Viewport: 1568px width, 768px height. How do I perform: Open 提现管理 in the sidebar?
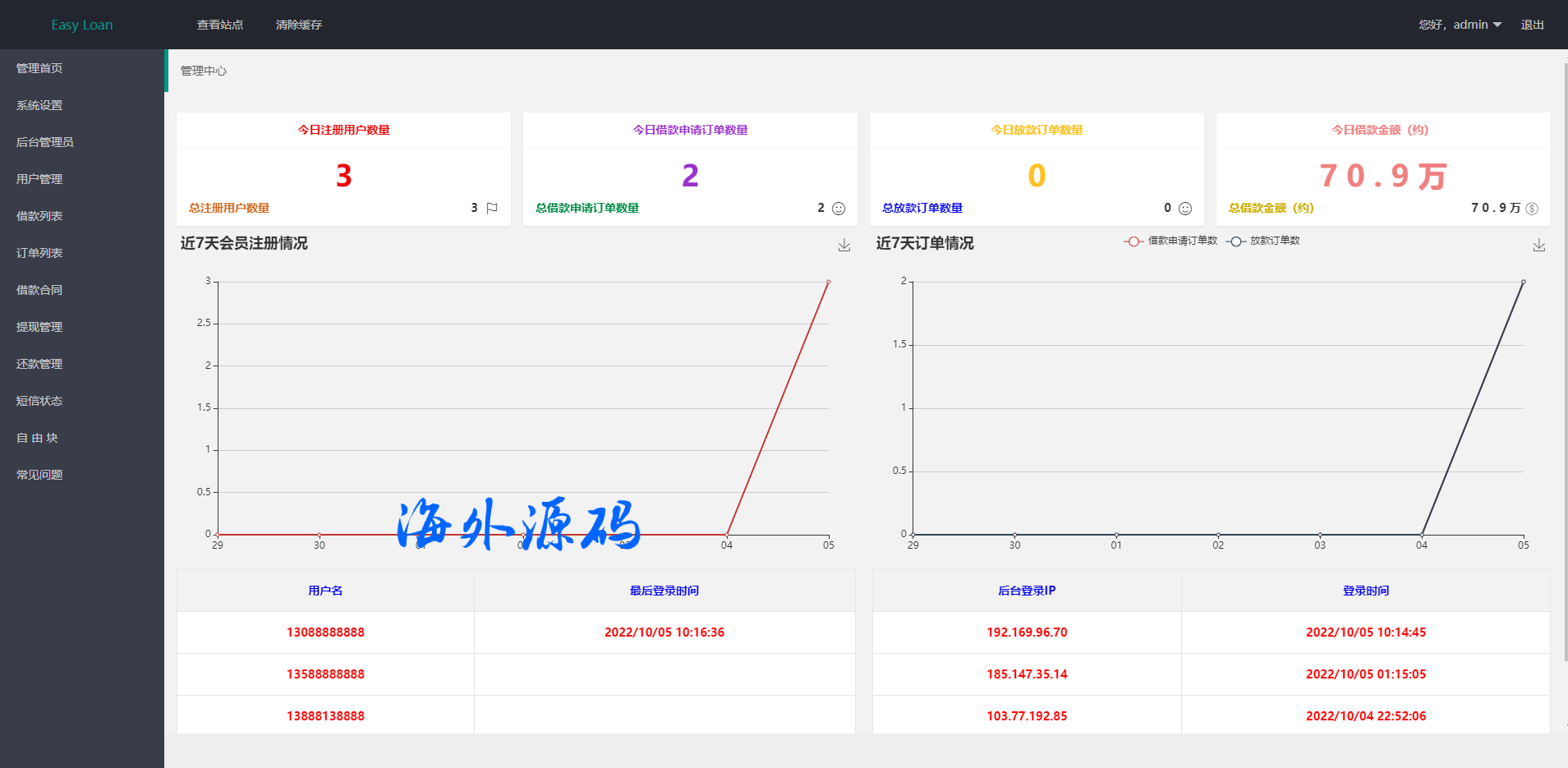tap(39, 327)
